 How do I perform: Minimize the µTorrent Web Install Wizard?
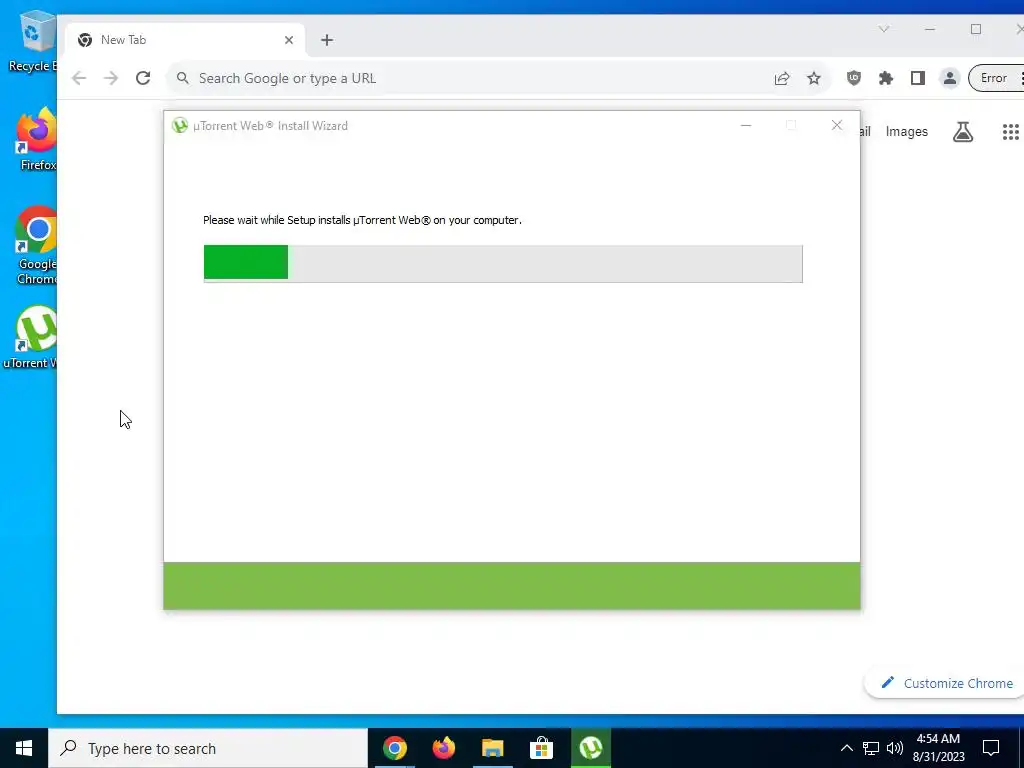tap(746, 125)
